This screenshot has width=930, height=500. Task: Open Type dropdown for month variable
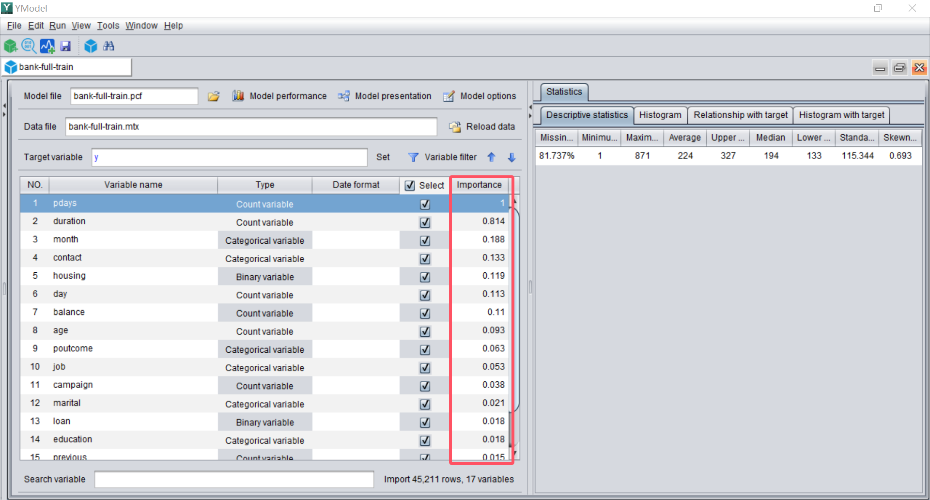[x=265, y=240]
